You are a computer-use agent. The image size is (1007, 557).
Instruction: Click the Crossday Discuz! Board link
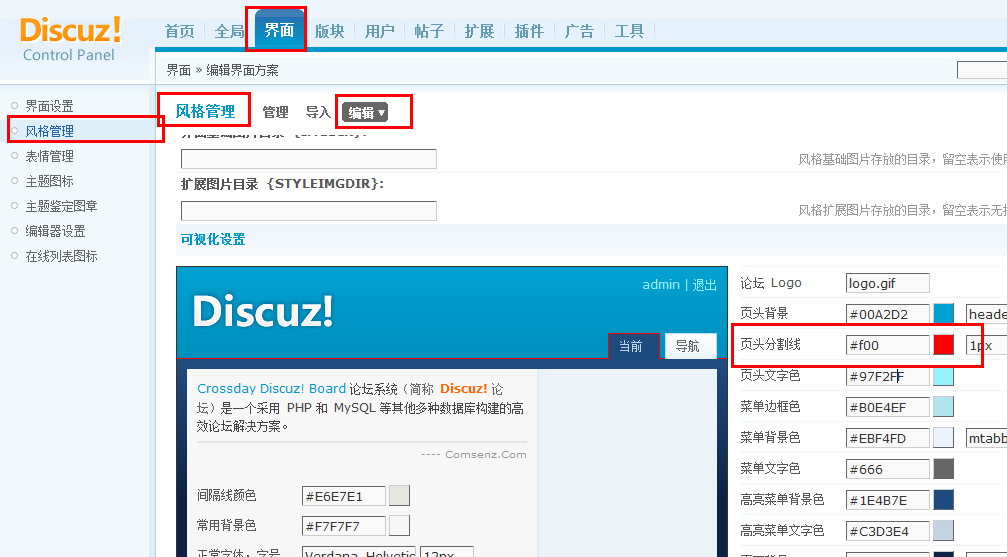[272, 389]
